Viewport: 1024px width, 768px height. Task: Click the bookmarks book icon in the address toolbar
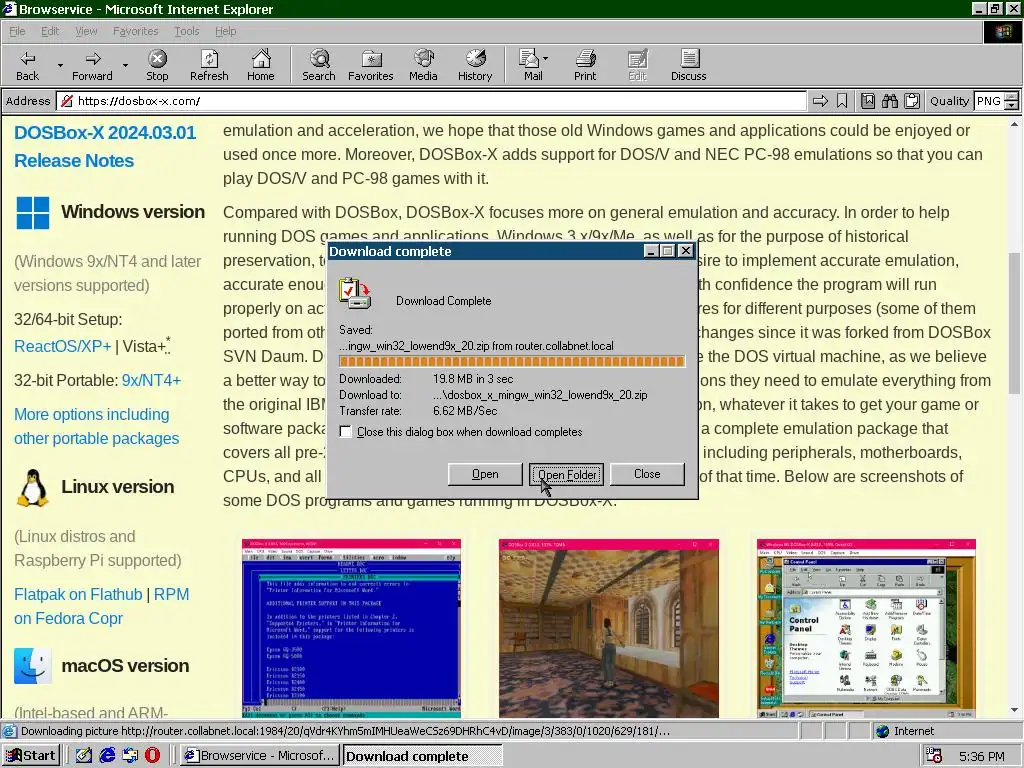[x=867, y=101]
